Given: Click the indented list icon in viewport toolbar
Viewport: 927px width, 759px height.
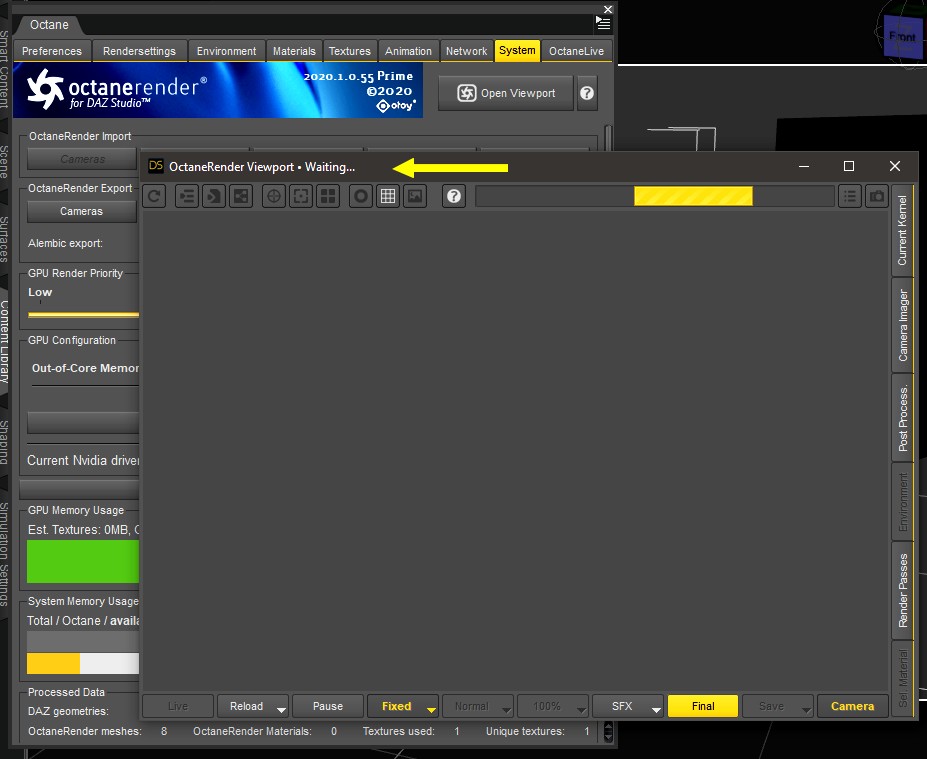Looking at the screenshot, I should click(x=187, y=196).
